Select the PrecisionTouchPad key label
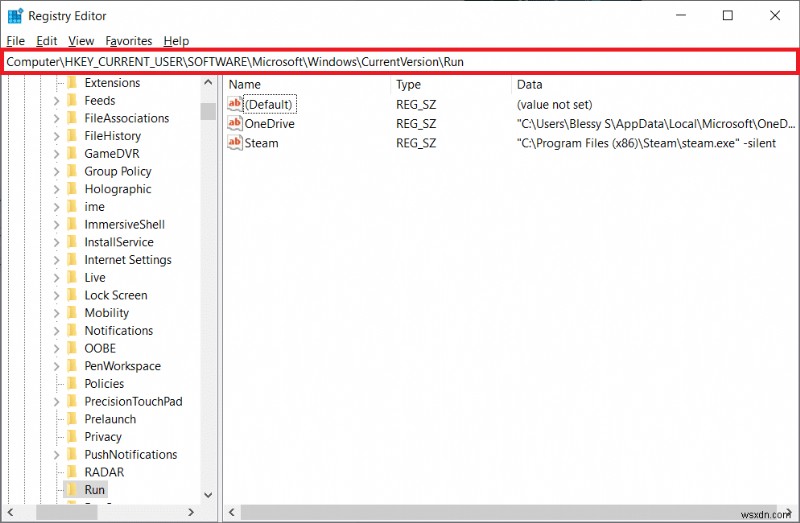Screen dimensions: 800x523 click(133, 402)
